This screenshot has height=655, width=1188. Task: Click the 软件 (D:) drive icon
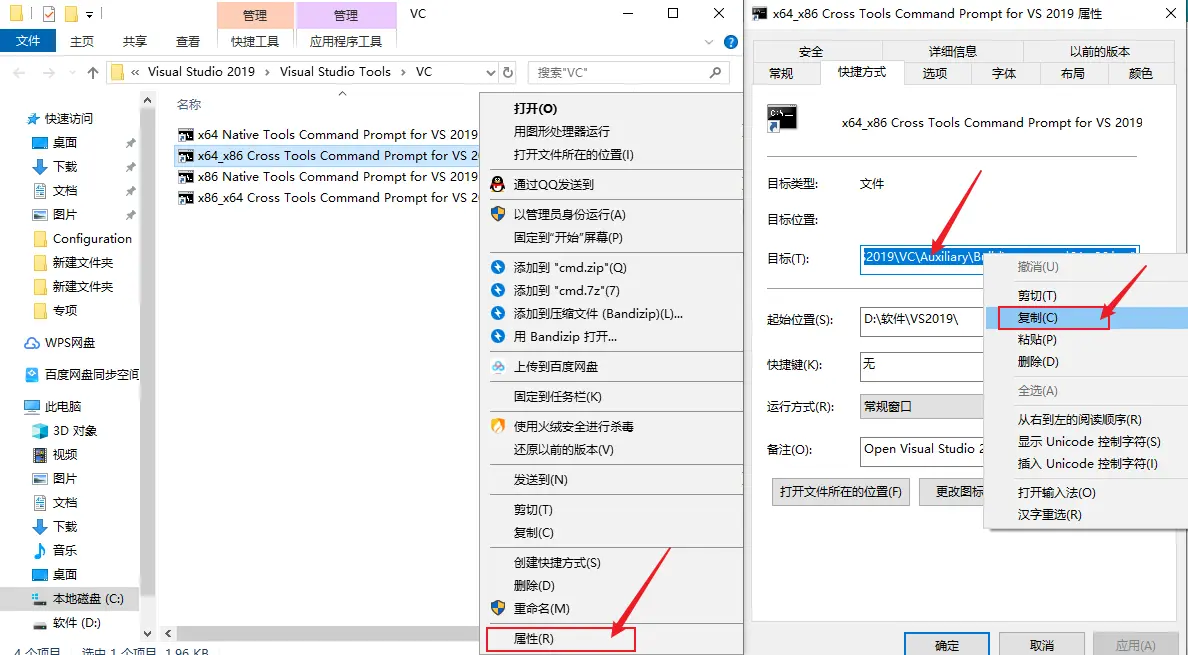coord(39,623)
